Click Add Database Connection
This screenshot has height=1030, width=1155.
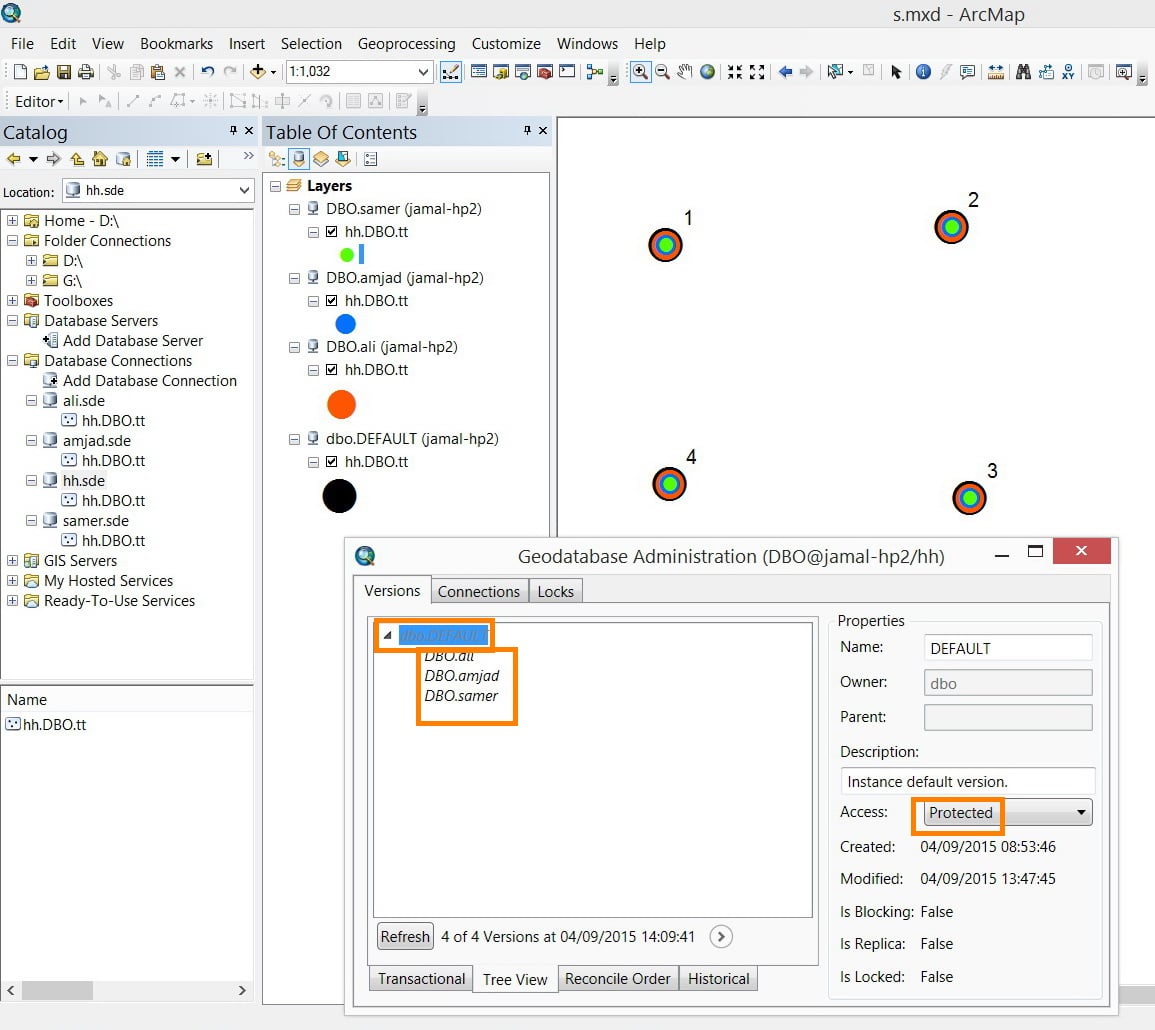click(x=150, y=380)
